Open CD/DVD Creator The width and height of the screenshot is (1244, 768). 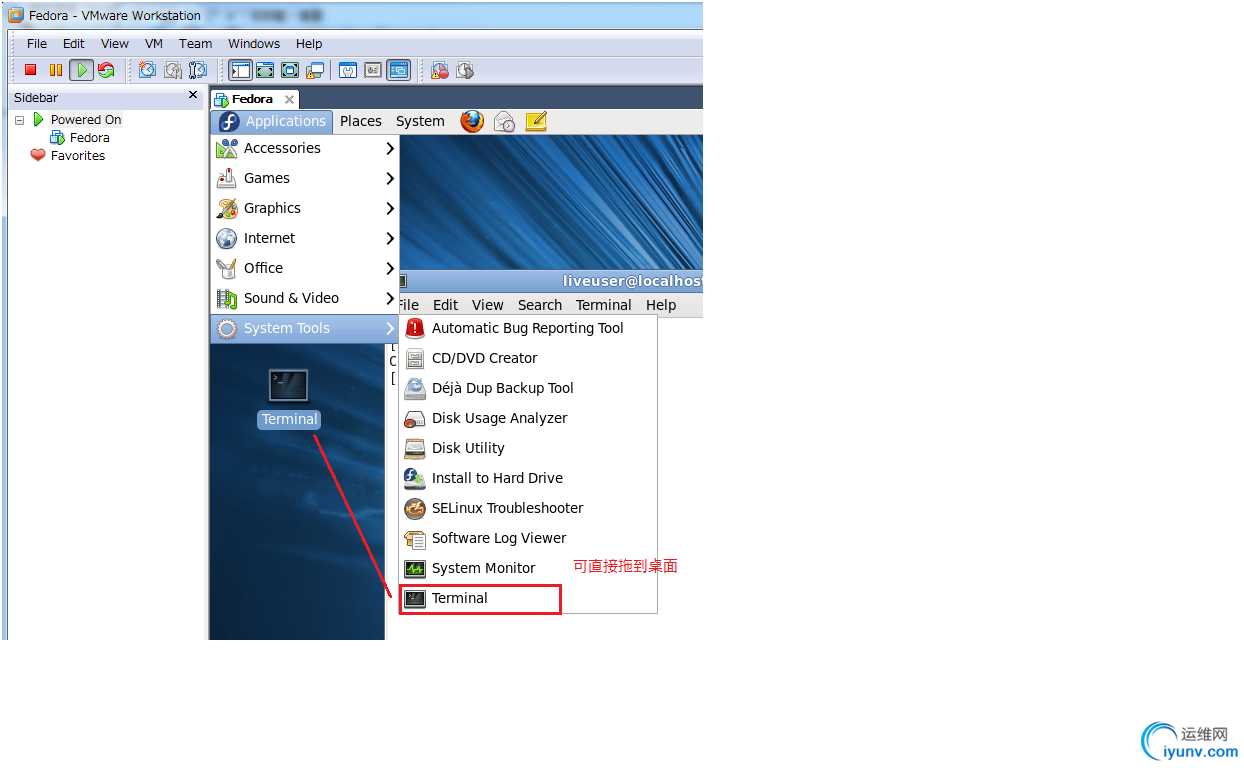(528, 358)
